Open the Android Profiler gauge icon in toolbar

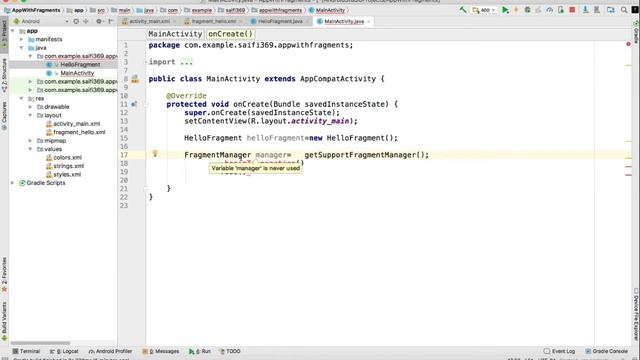point(550,10)
